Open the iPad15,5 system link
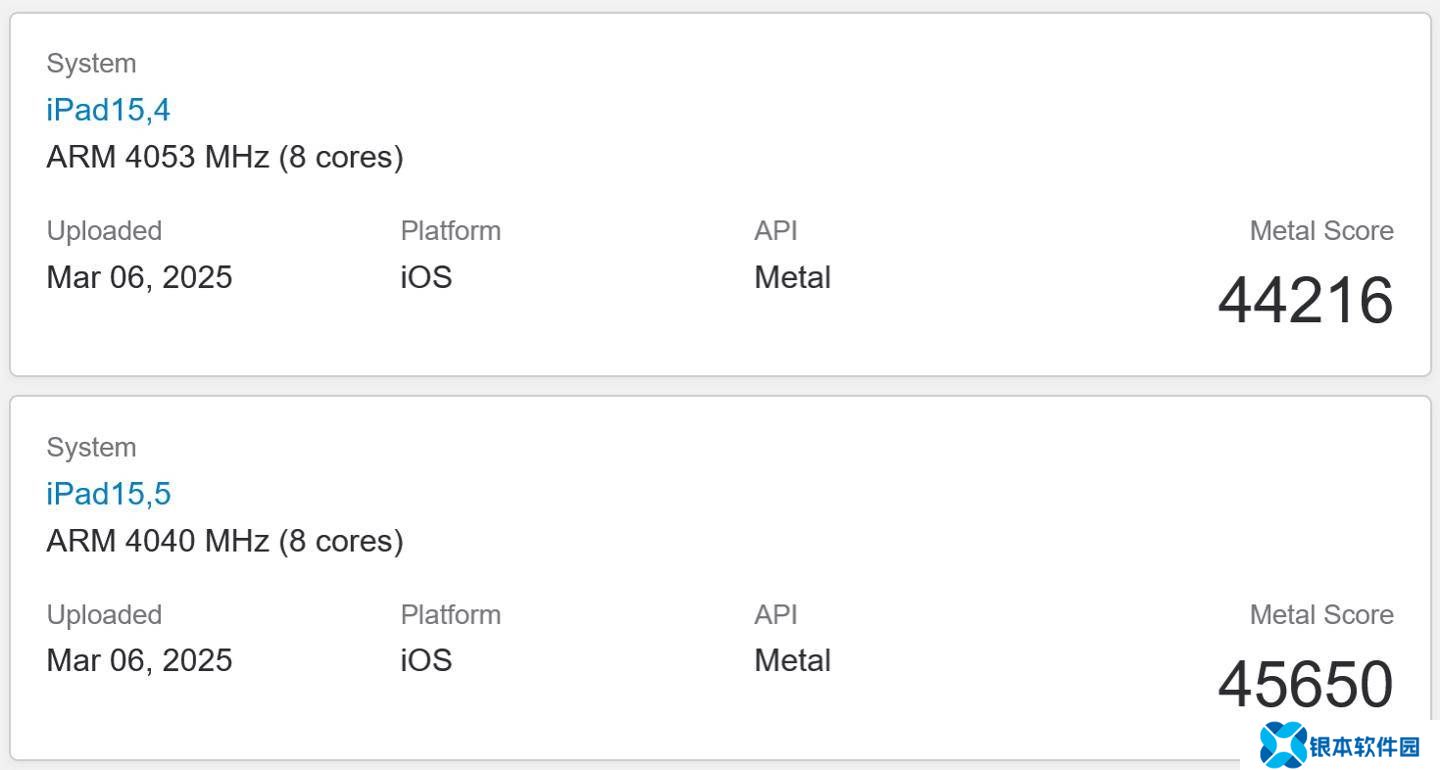Screen dimensions: 1440x770 pyautogui.click(x=108, y=493)
